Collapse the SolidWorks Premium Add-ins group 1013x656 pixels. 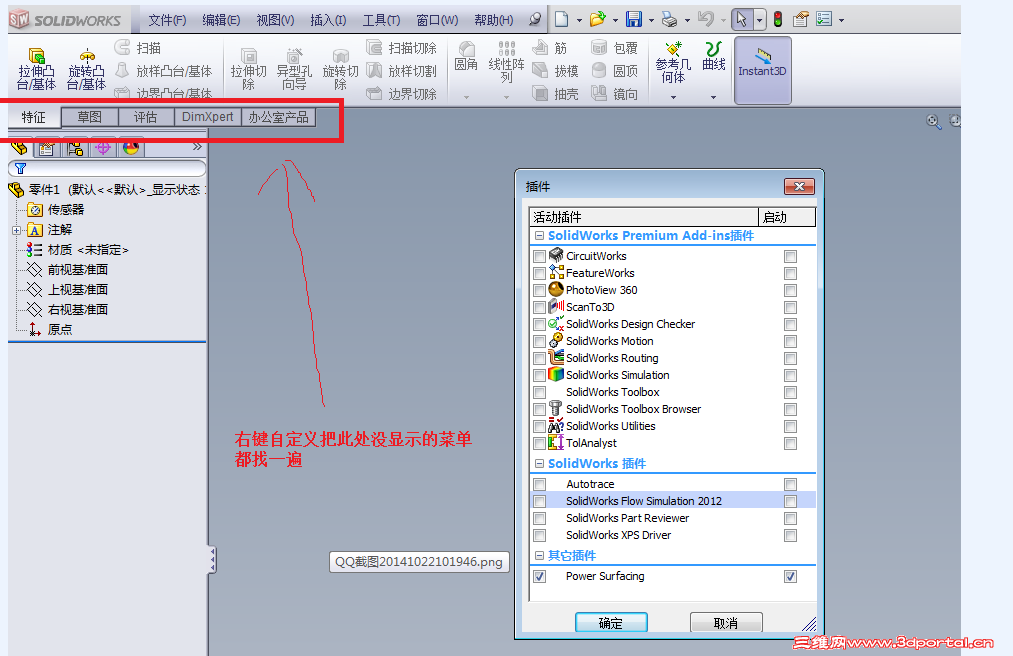(539, 236)
